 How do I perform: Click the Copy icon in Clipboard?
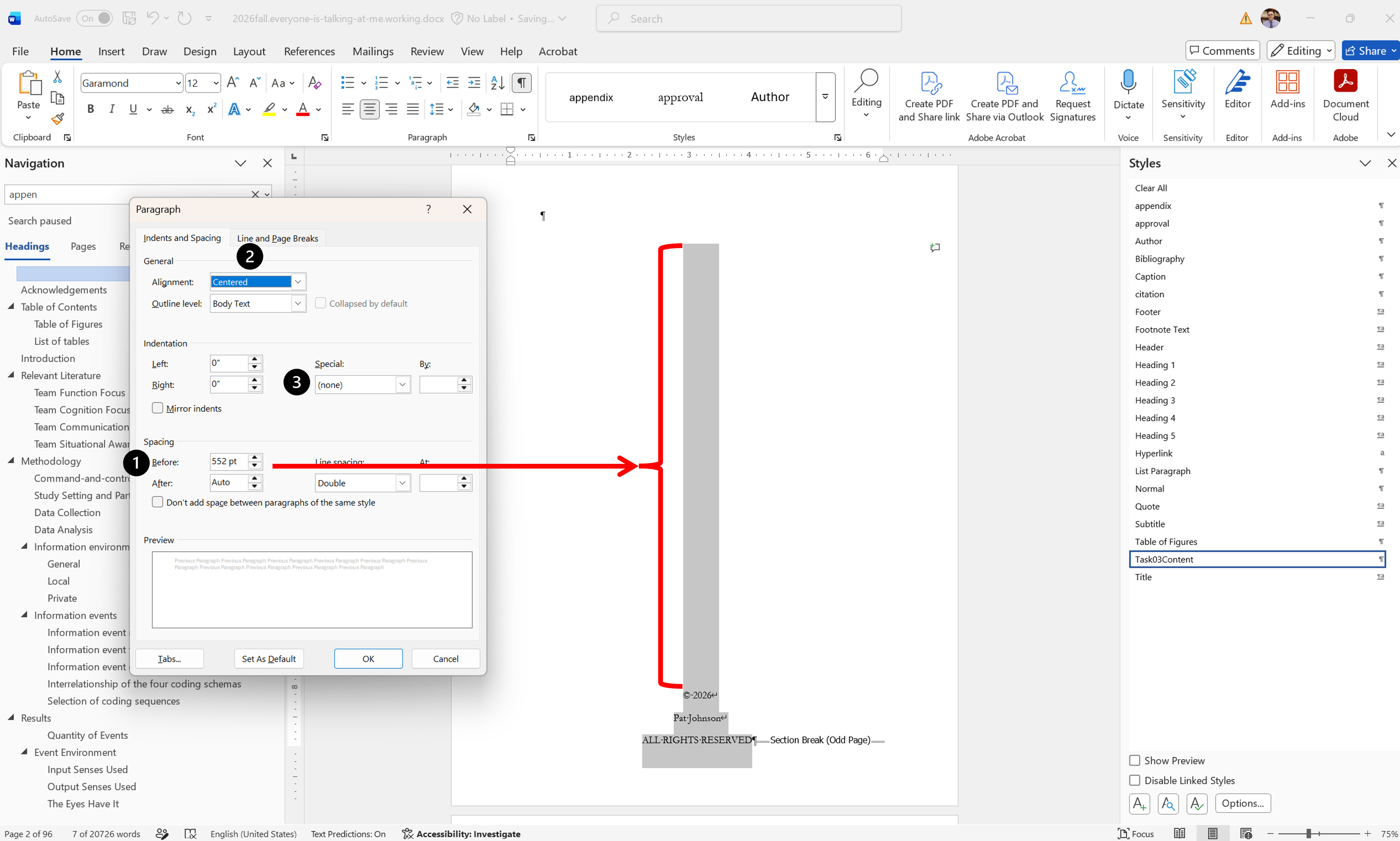pos(57,98)
